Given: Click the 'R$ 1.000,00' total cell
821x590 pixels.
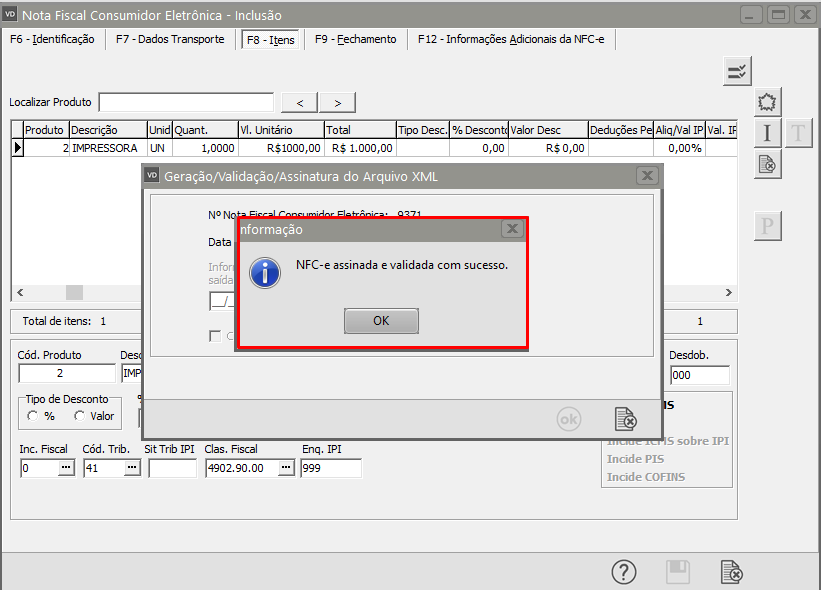Looking at the screenshot, I should pos(360,148).
